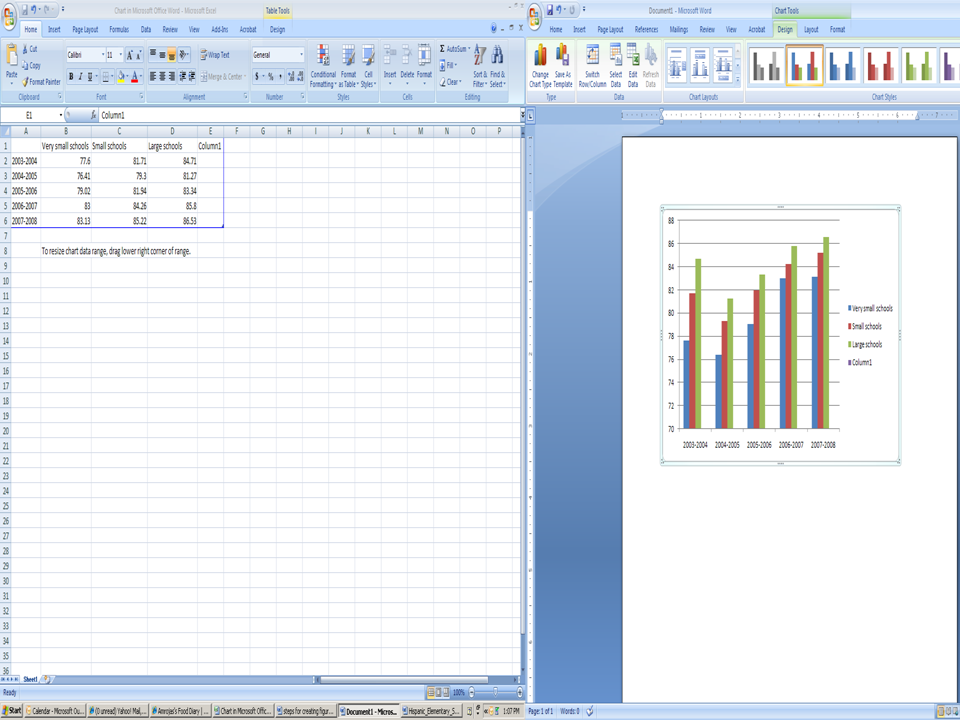Toggle Bold in Excel's Font group
960x720 pixels.
point(71,77)
